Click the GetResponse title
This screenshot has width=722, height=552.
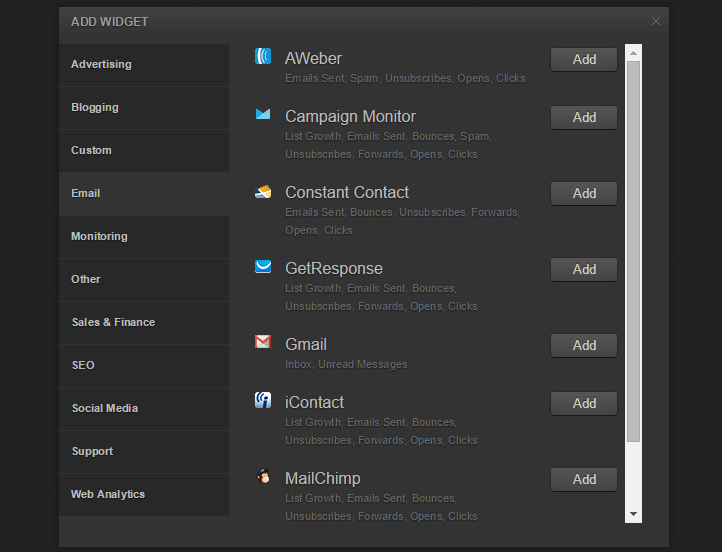[334, 269]
